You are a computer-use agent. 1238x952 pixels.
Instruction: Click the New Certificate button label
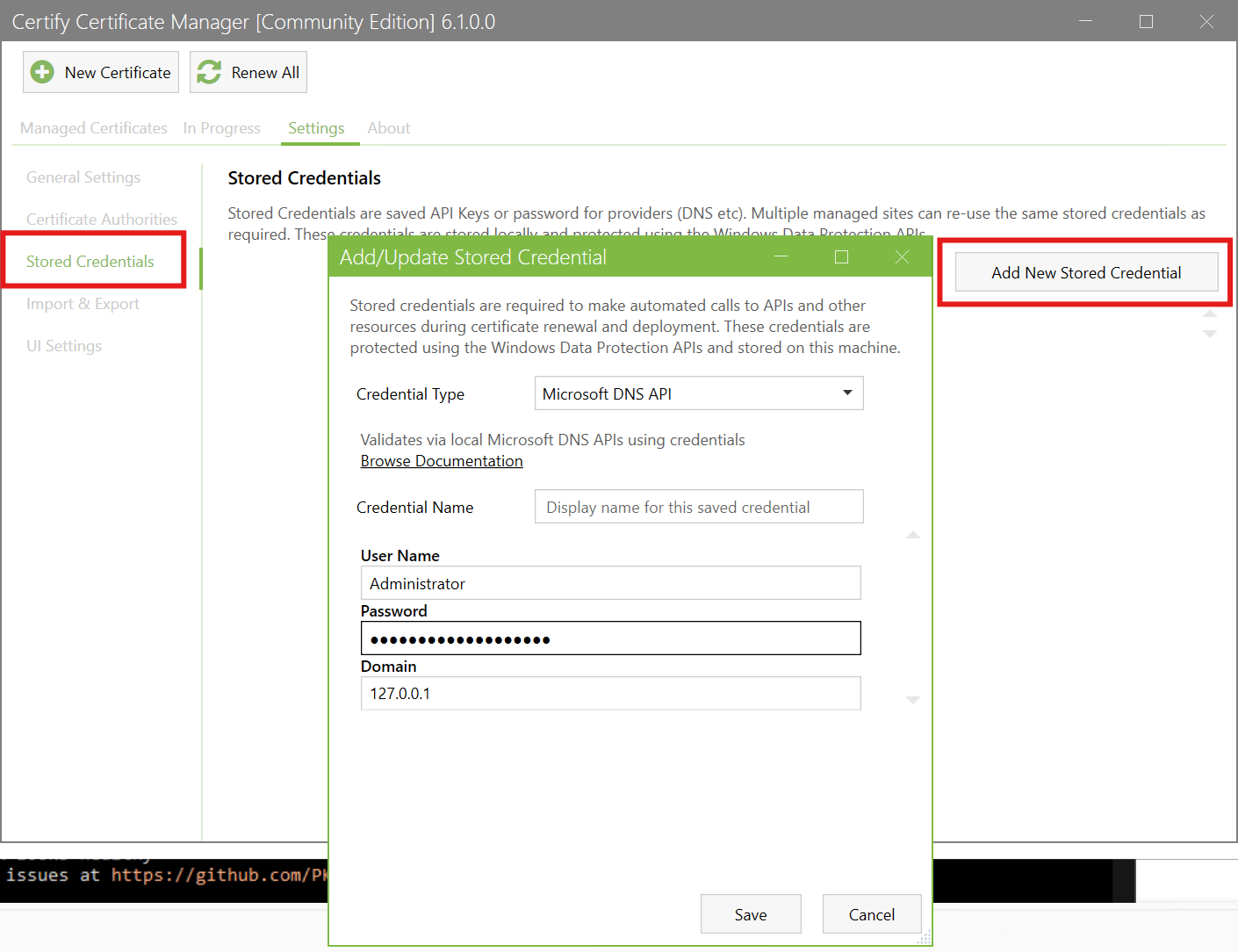(x=118, y=73)
